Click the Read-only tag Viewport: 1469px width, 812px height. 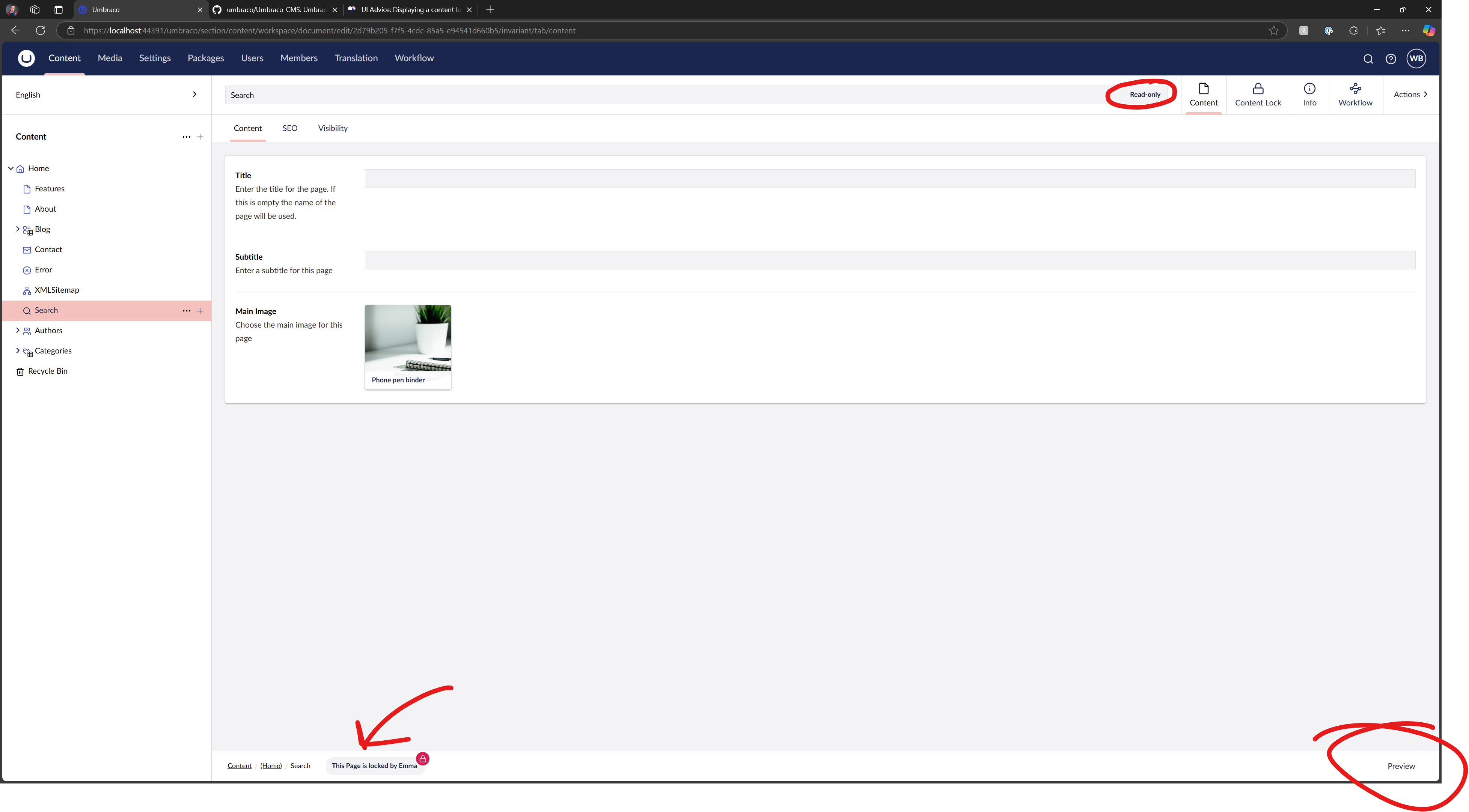[x=1145, y=95]
